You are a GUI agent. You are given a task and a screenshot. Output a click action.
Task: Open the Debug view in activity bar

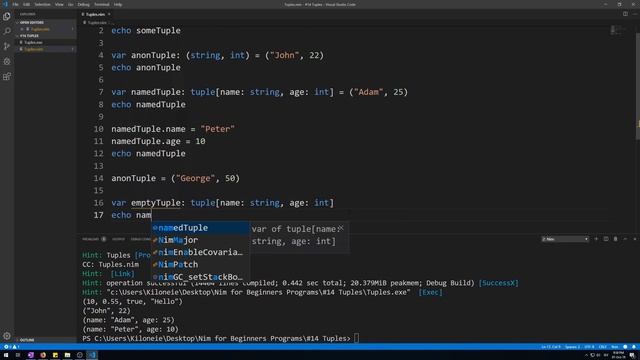pos(7,61)
